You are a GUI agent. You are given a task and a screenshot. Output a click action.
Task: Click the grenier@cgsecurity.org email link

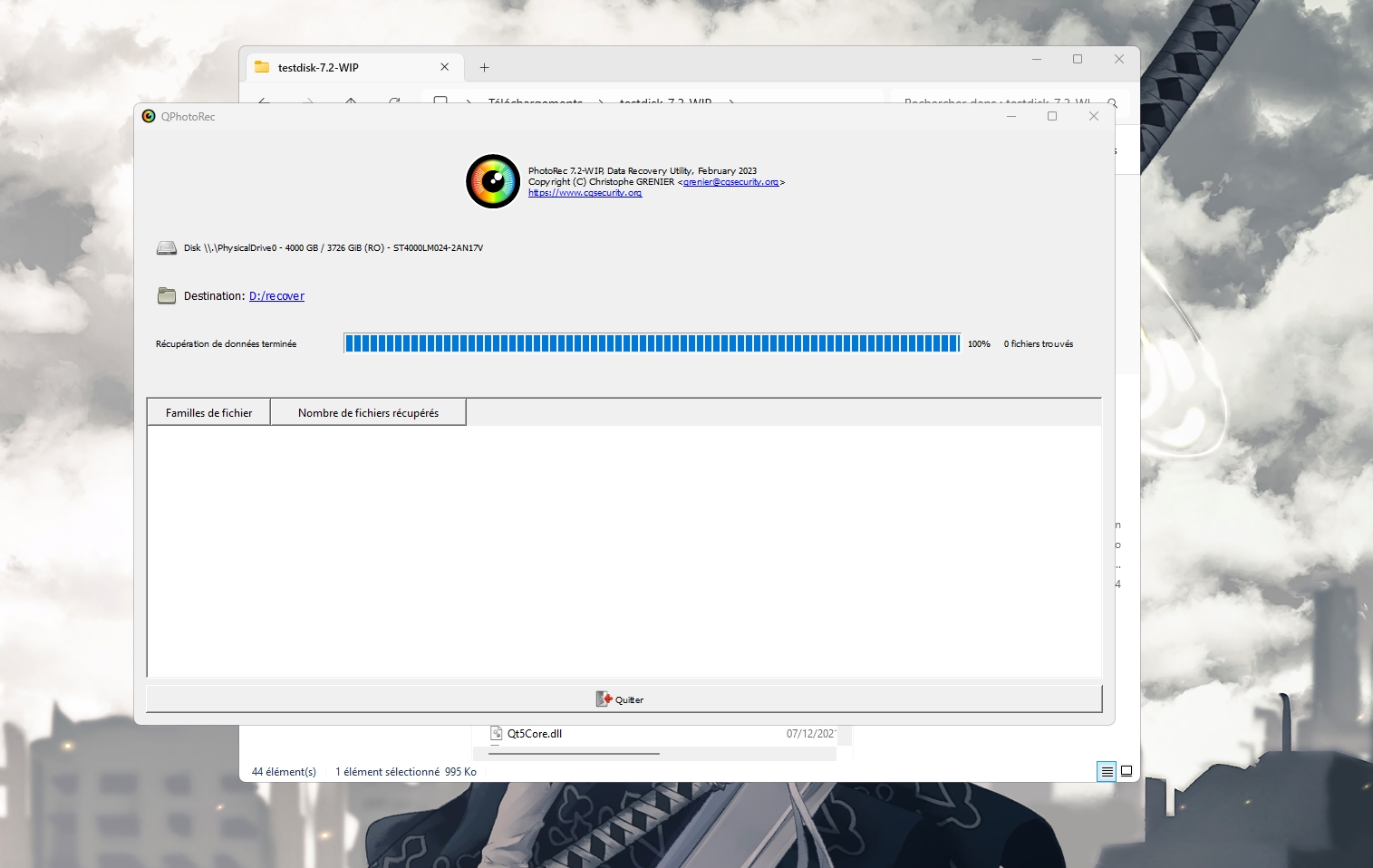(730, 182)
